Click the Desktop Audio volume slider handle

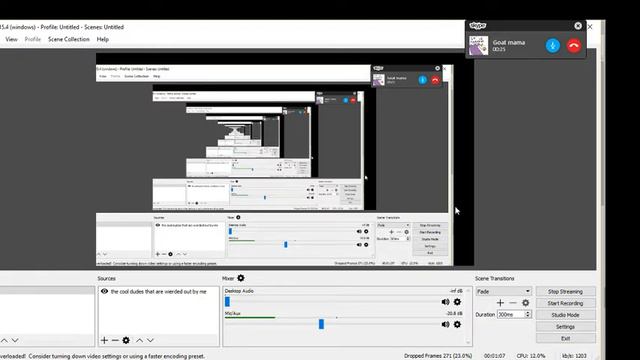coord(227,302)
